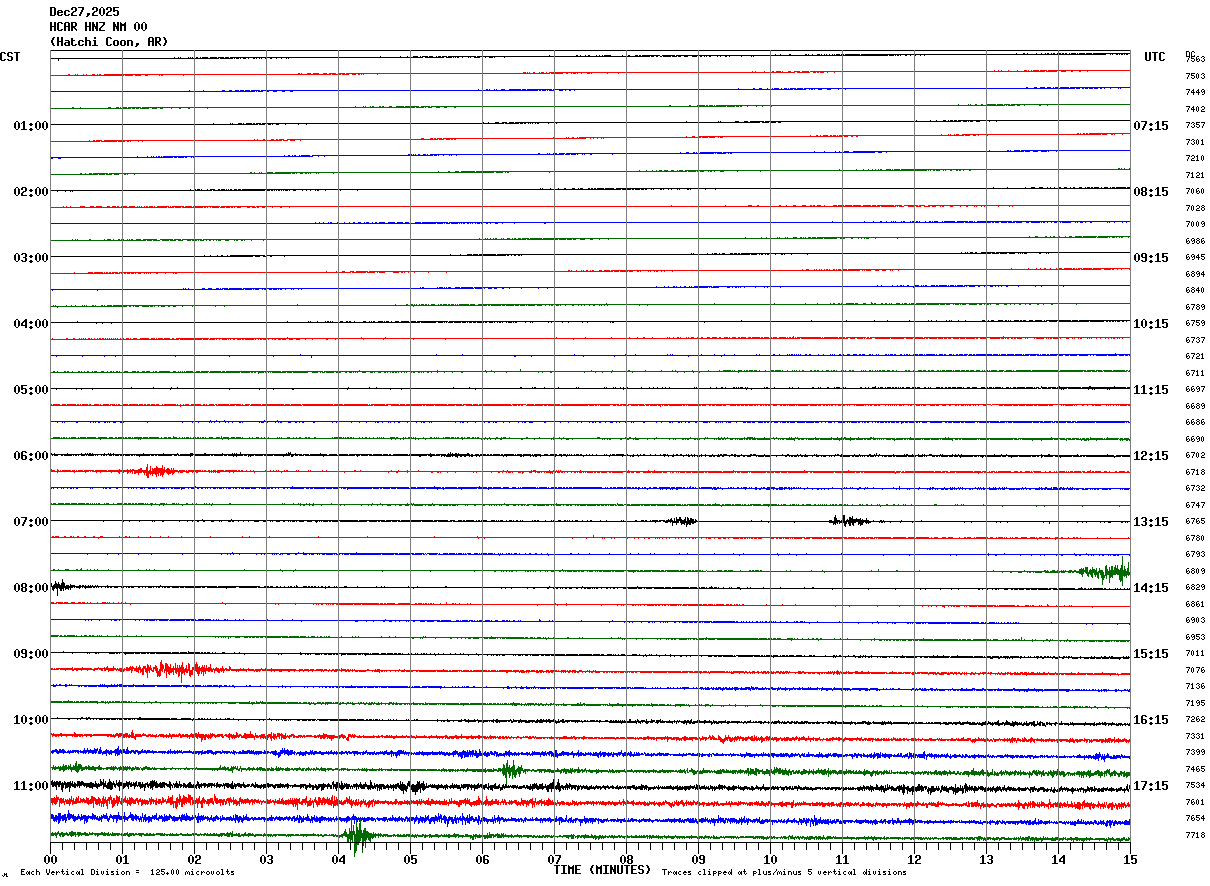Click minute 15 on the time axis
Viewport: 1210px width, 886px height.
(x=1129, y=859)
